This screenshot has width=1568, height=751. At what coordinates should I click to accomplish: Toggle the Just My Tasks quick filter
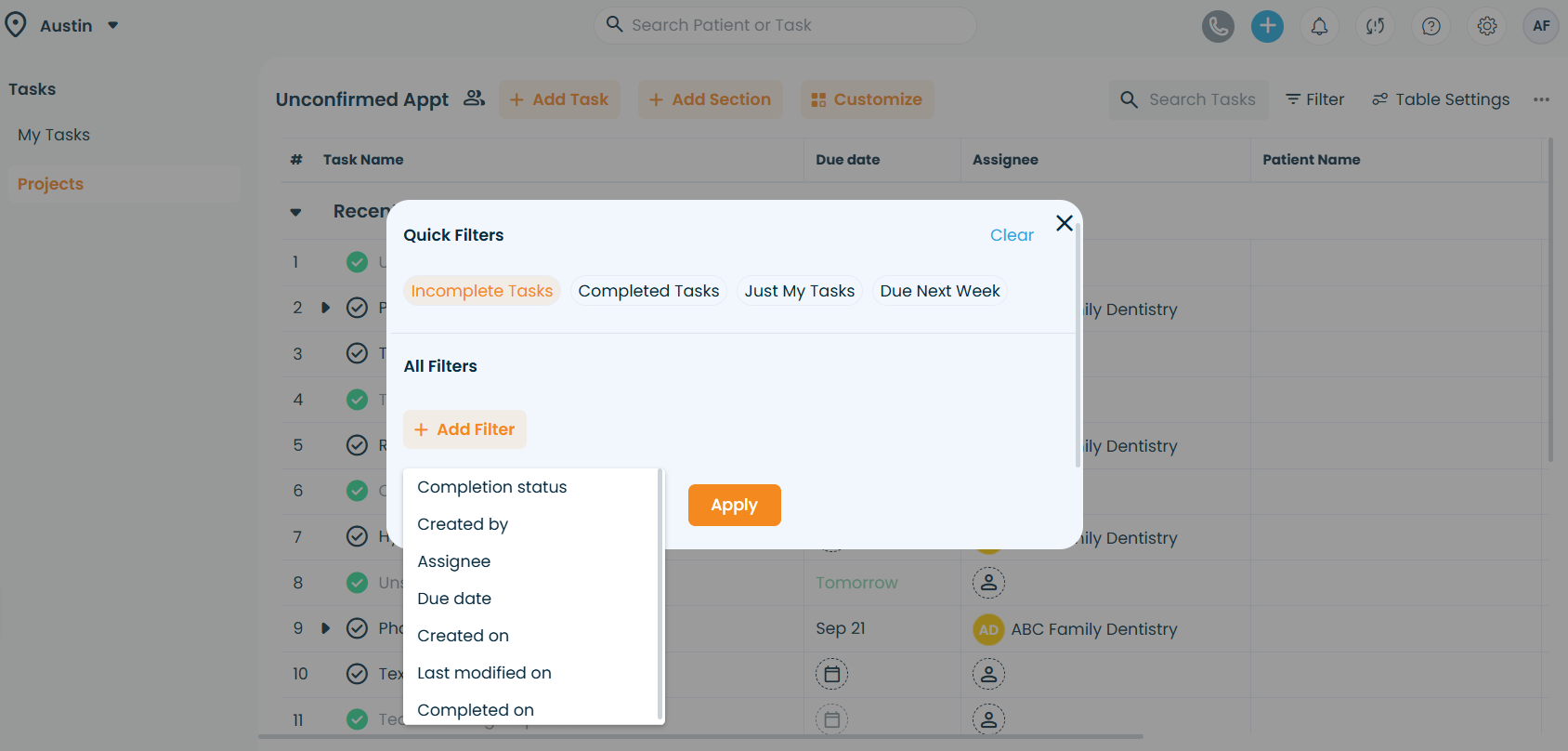[799, 291]
